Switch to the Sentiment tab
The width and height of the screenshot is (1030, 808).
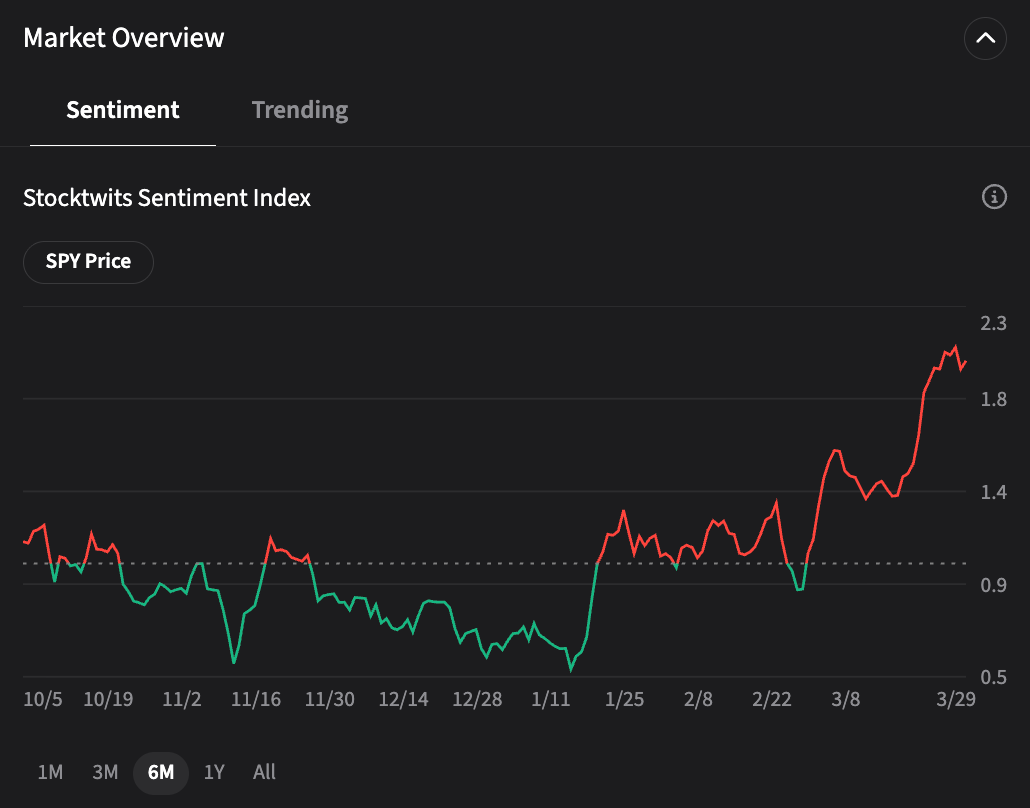123,110
